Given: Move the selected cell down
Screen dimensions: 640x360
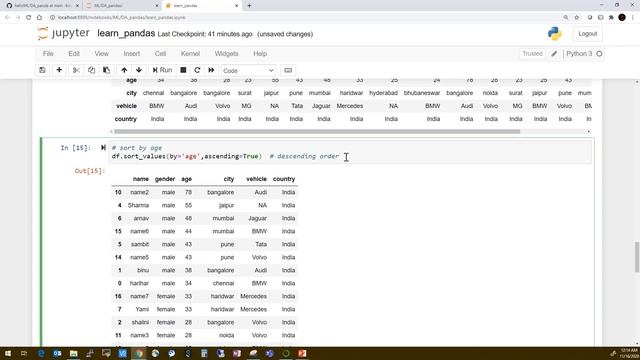Looking at the screenshot, I should tap(139, 70).
